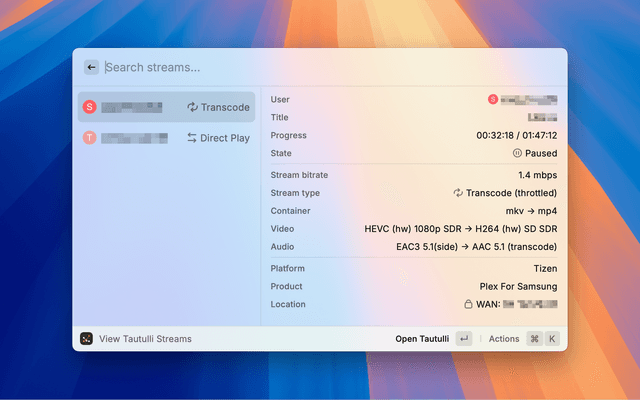640x400 pixels.
Task: Select the Direct Play stream list item
Action: 166,138
